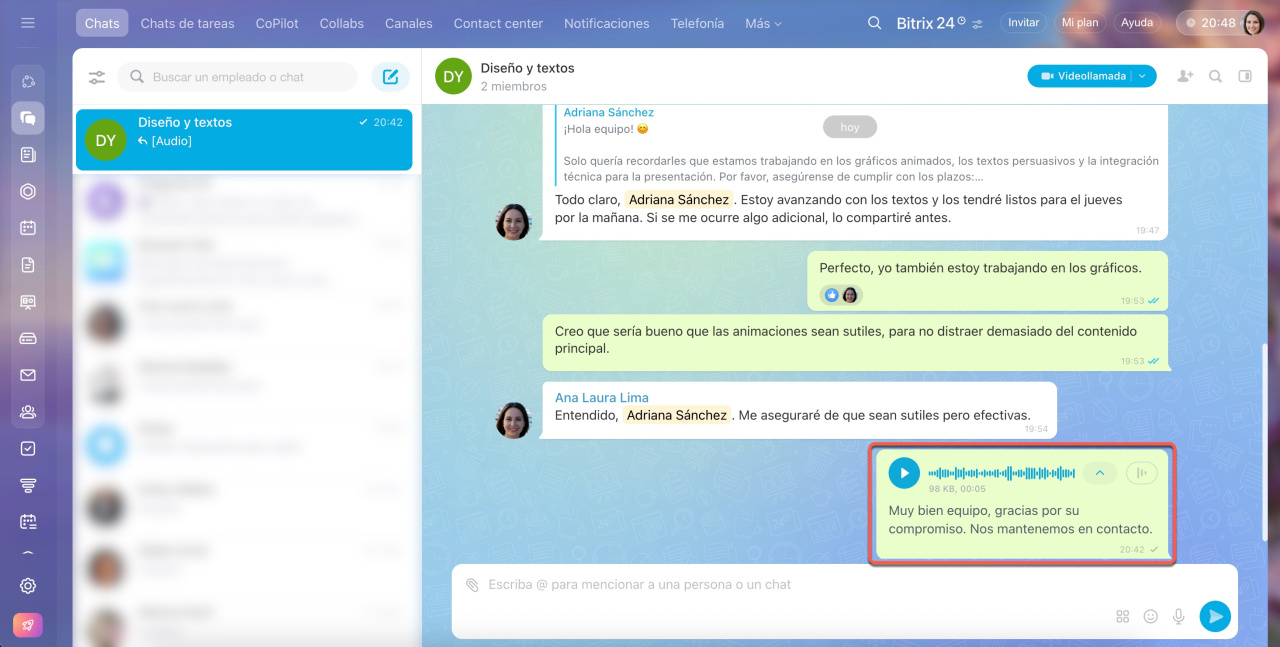Click Bitrix 24 logo
This screenshot has height=647, width=1280.
click(925, 23)
